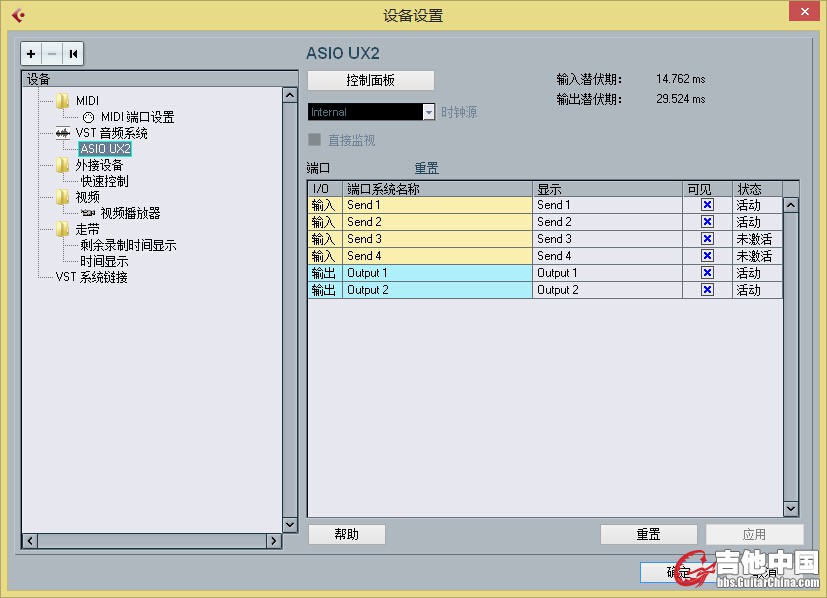The width and height of the screenshot is (827, 598).
Task: Click the VST 音频系统 waveform icon
Action: [x=63, y=133]
